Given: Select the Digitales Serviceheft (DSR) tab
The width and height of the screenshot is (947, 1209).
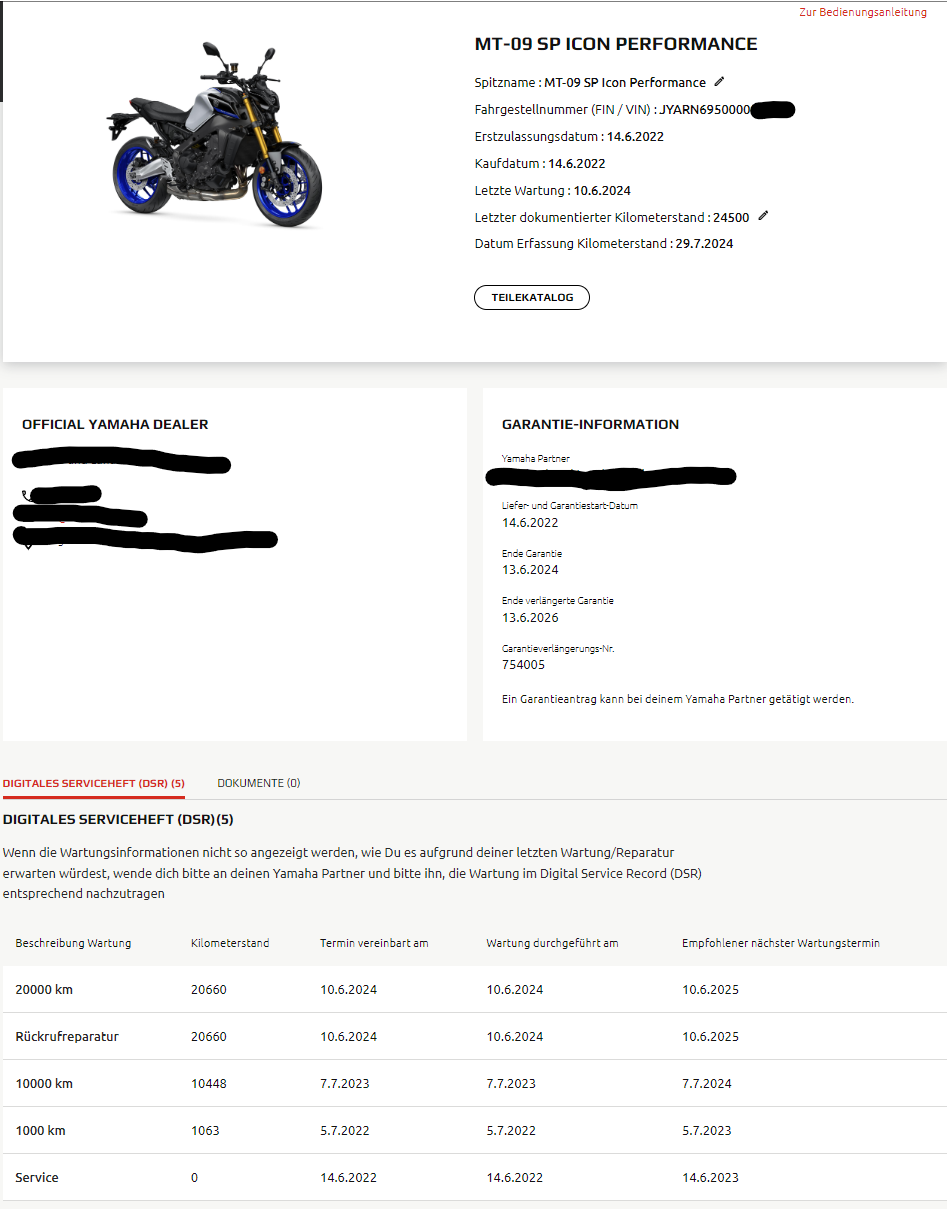Looking at the screenshot, I should pos(94,783).
